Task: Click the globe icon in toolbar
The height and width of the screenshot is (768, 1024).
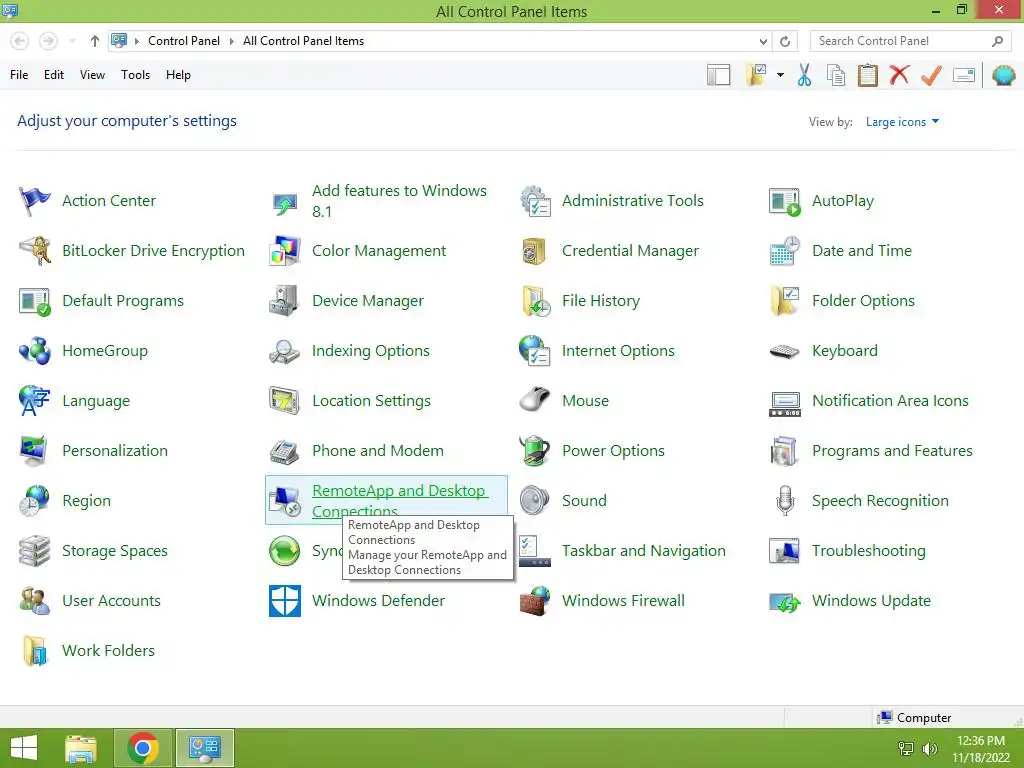Action: click(1003, 75)
